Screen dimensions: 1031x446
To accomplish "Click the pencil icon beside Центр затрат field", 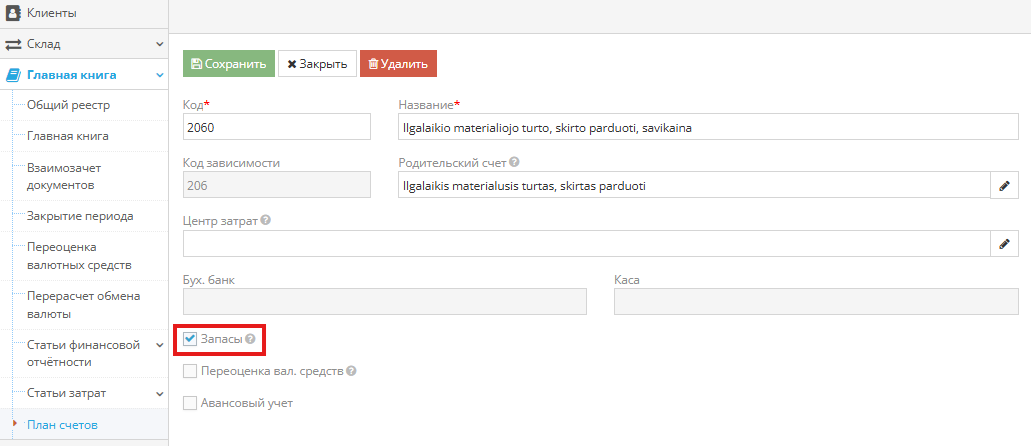I will 1004,244.
